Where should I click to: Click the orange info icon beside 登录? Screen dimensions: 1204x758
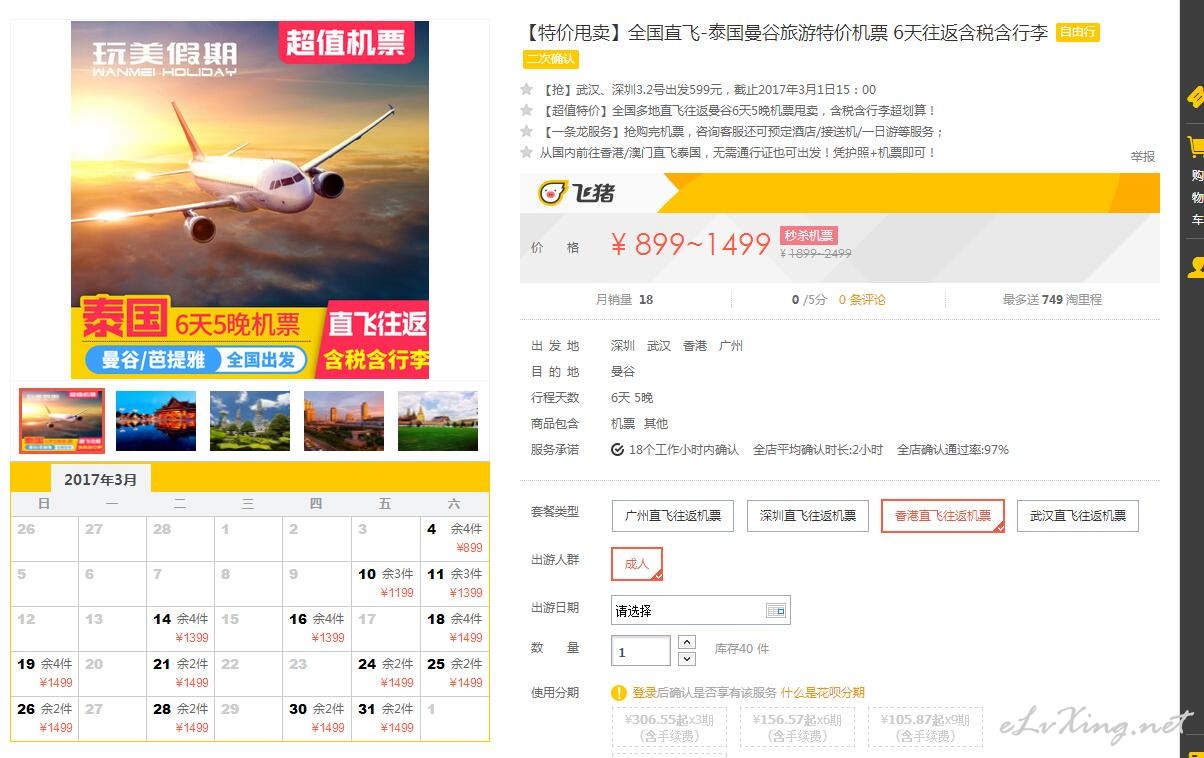[619, 692]
